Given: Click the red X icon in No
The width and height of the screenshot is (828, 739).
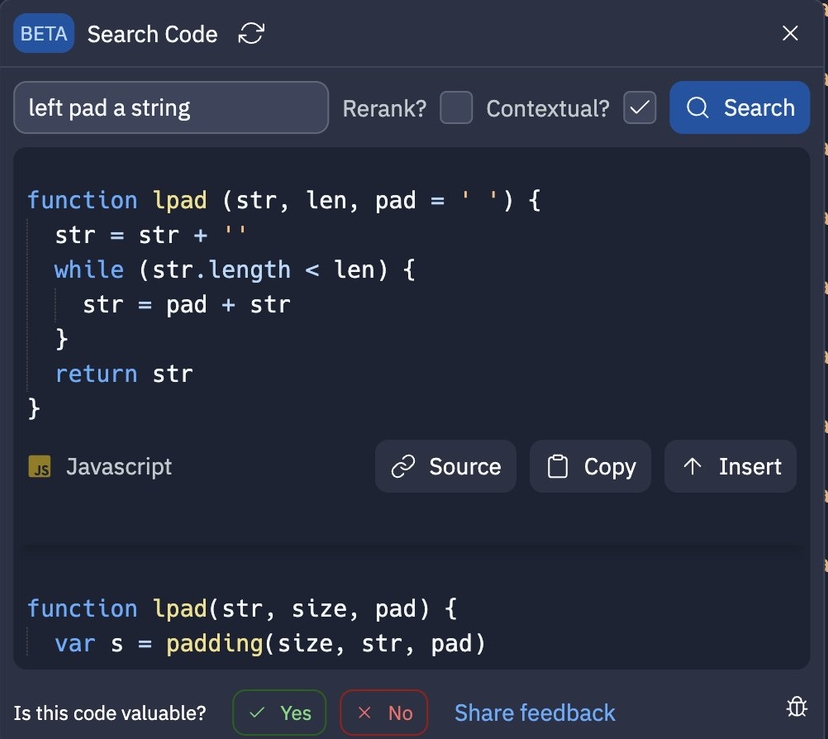Looking at the screenshot, I should [363, 712].
